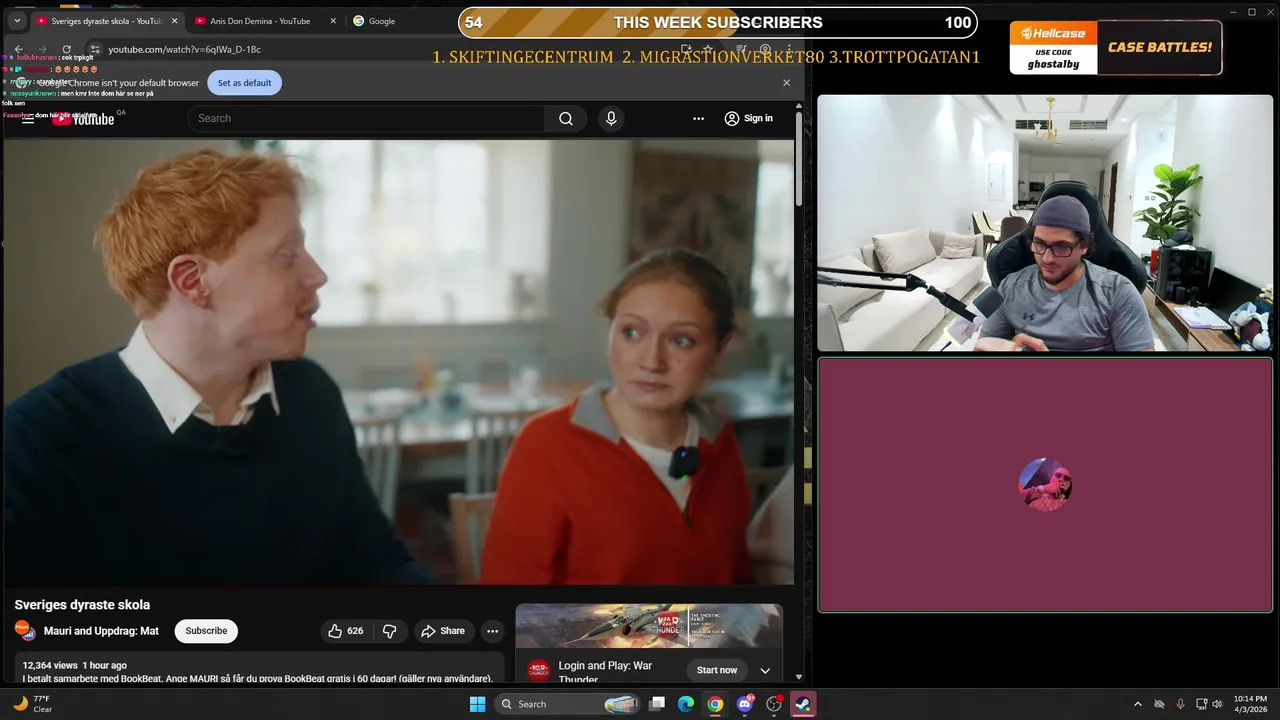Viewport: 1280px width, 720px height.
Task: Sign in to YouTube
Action: click(x=748, y=118)
